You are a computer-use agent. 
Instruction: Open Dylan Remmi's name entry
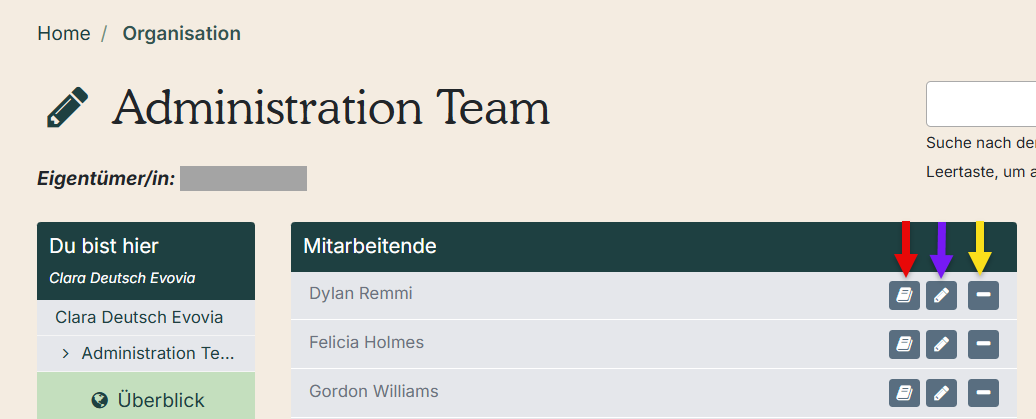[x=361, y=293]
